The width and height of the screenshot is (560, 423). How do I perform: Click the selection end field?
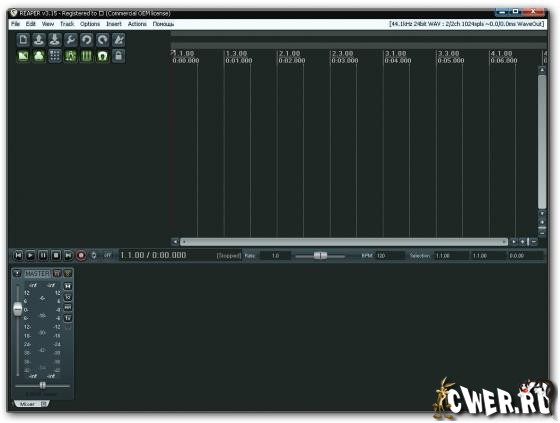tap(488, 256)
